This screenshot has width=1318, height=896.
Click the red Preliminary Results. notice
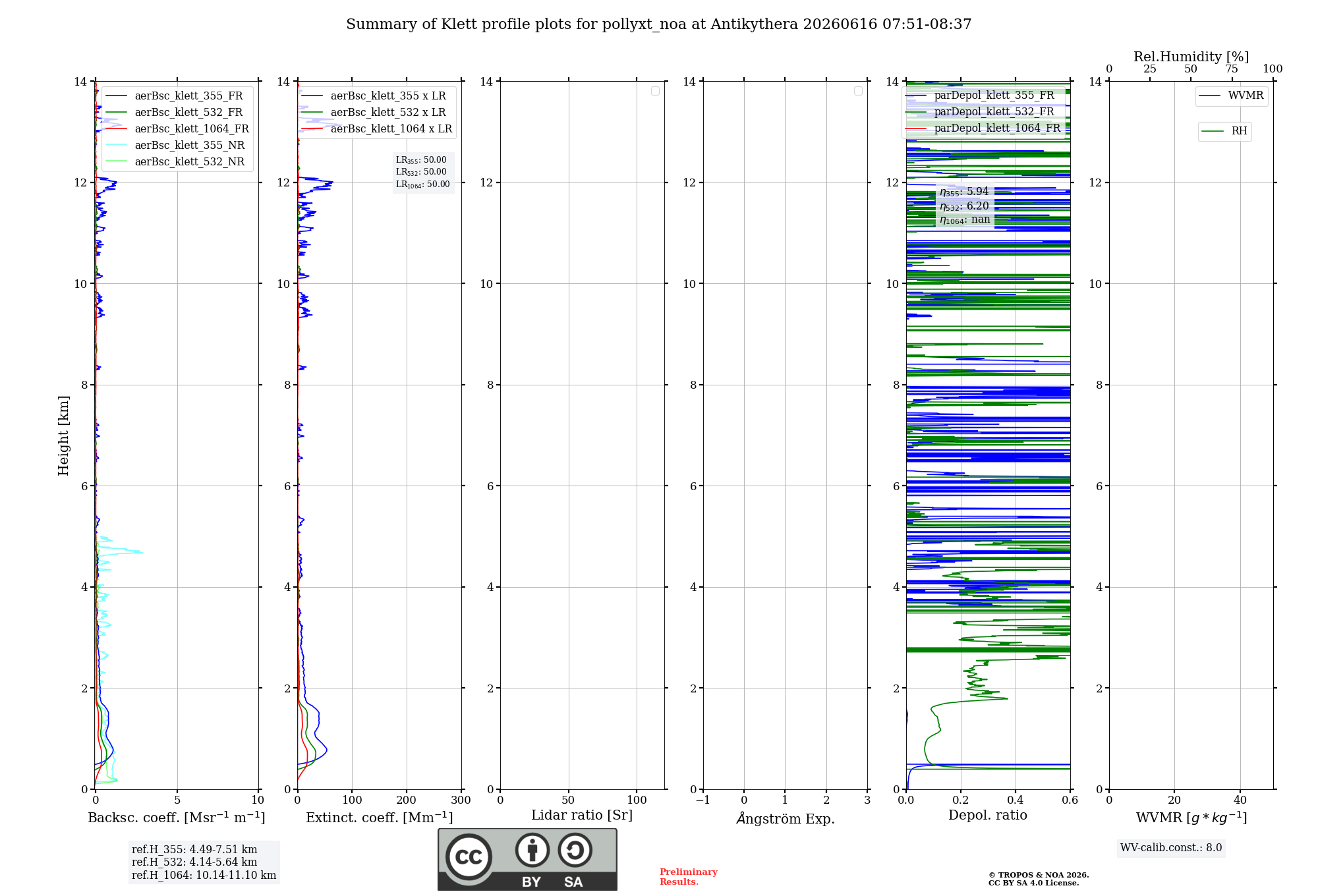pos(689,877)
